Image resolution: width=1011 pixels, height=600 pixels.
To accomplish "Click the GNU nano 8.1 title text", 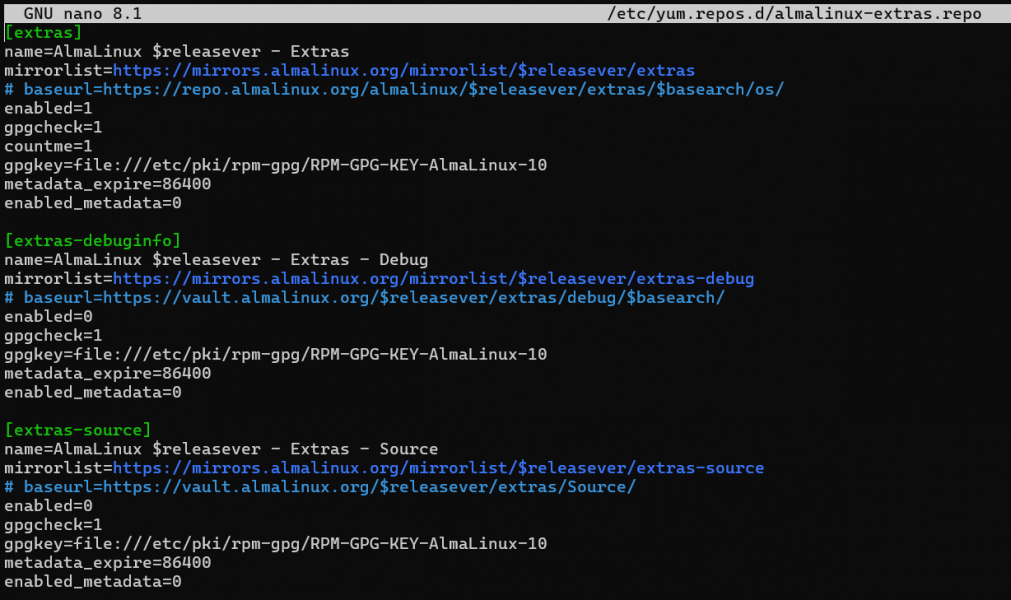I will click(x=83, y=14).
